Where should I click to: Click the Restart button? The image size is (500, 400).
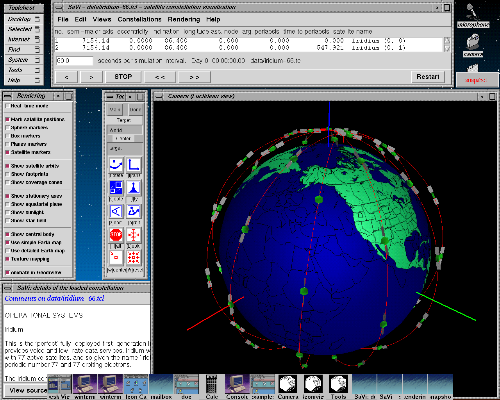coord(428,77)
